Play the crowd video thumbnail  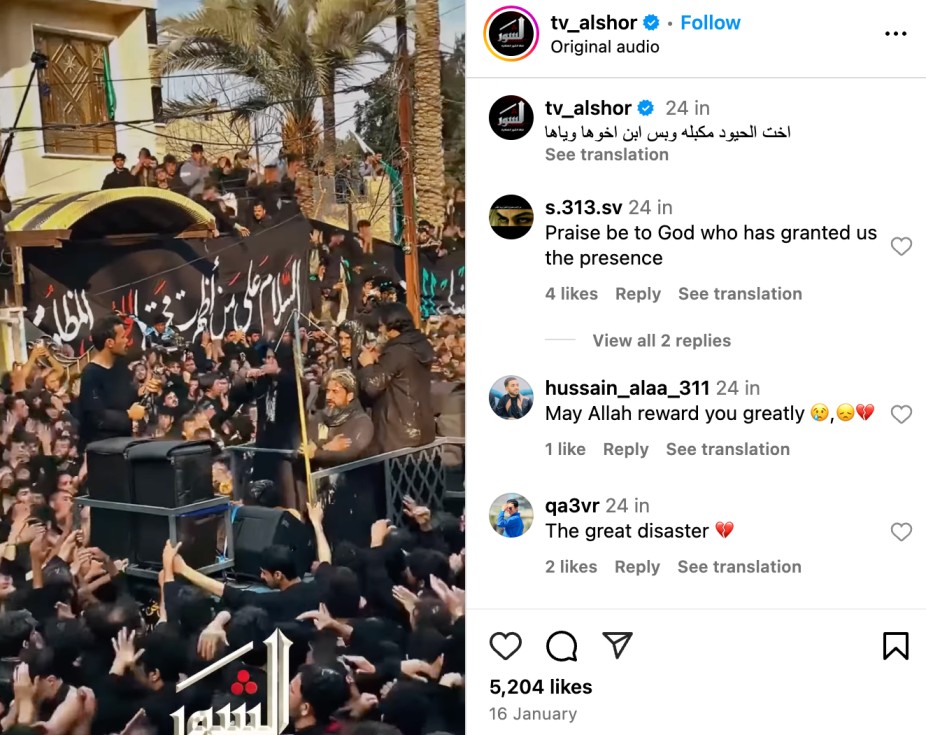point(233,367)
